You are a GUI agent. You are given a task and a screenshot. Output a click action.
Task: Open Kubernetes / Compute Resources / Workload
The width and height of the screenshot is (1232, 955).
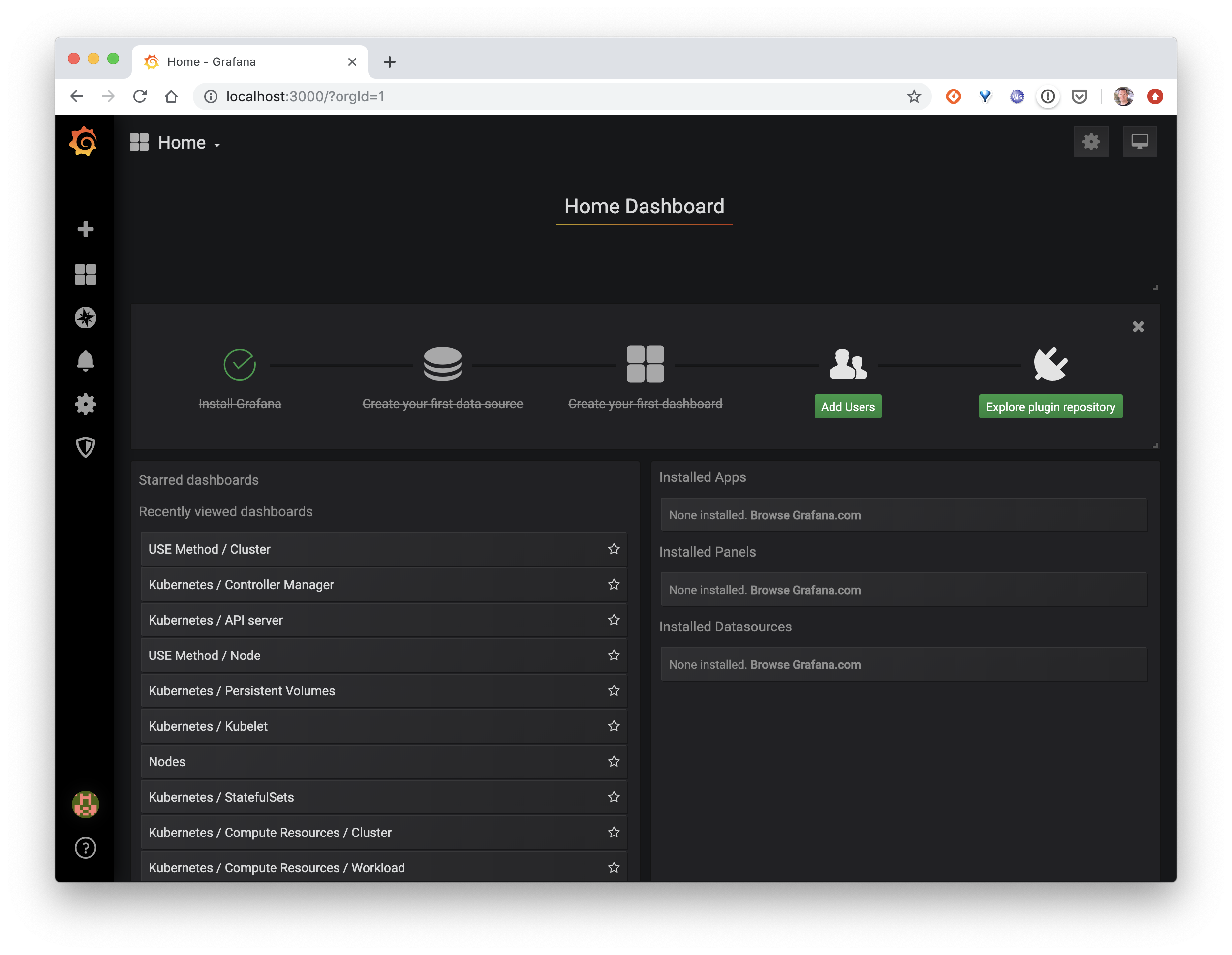tap(383, 867)
